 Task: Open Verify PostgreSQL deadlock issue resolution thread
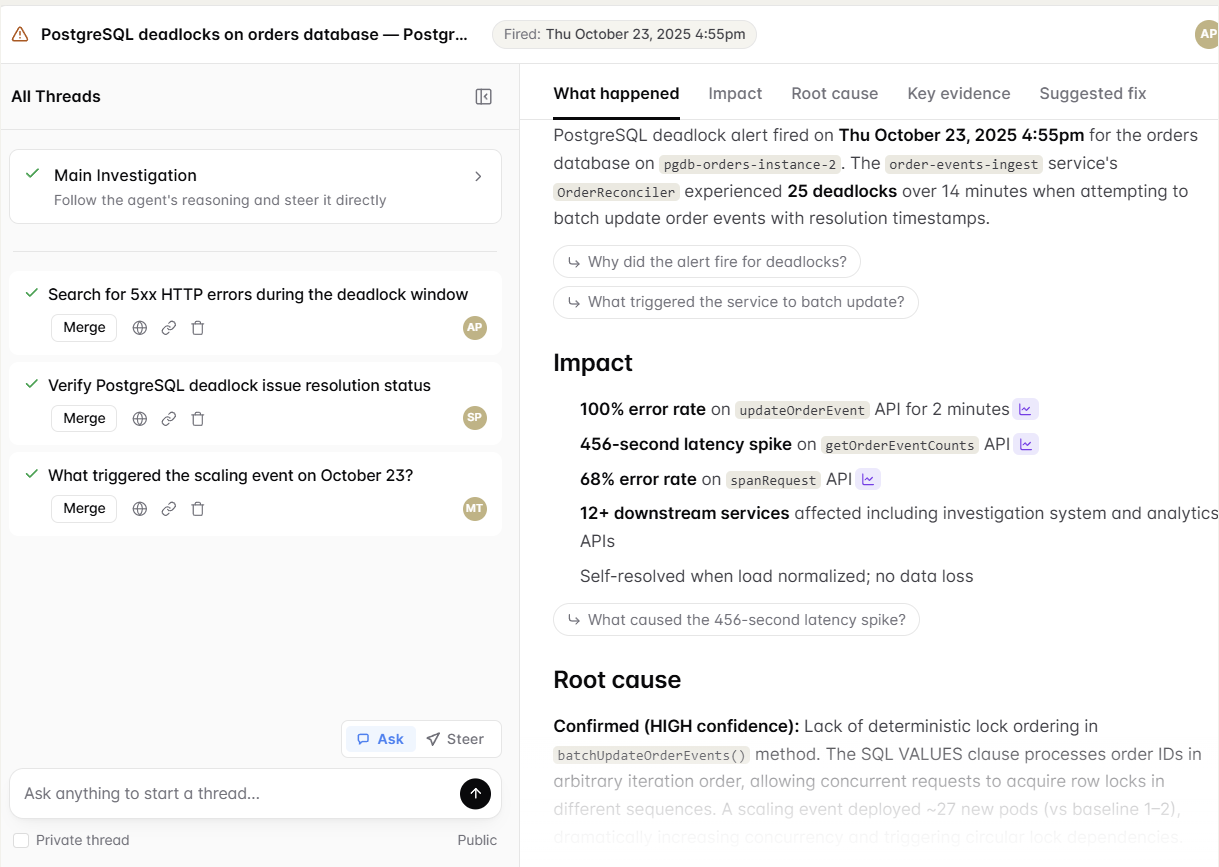click(239, 385)
